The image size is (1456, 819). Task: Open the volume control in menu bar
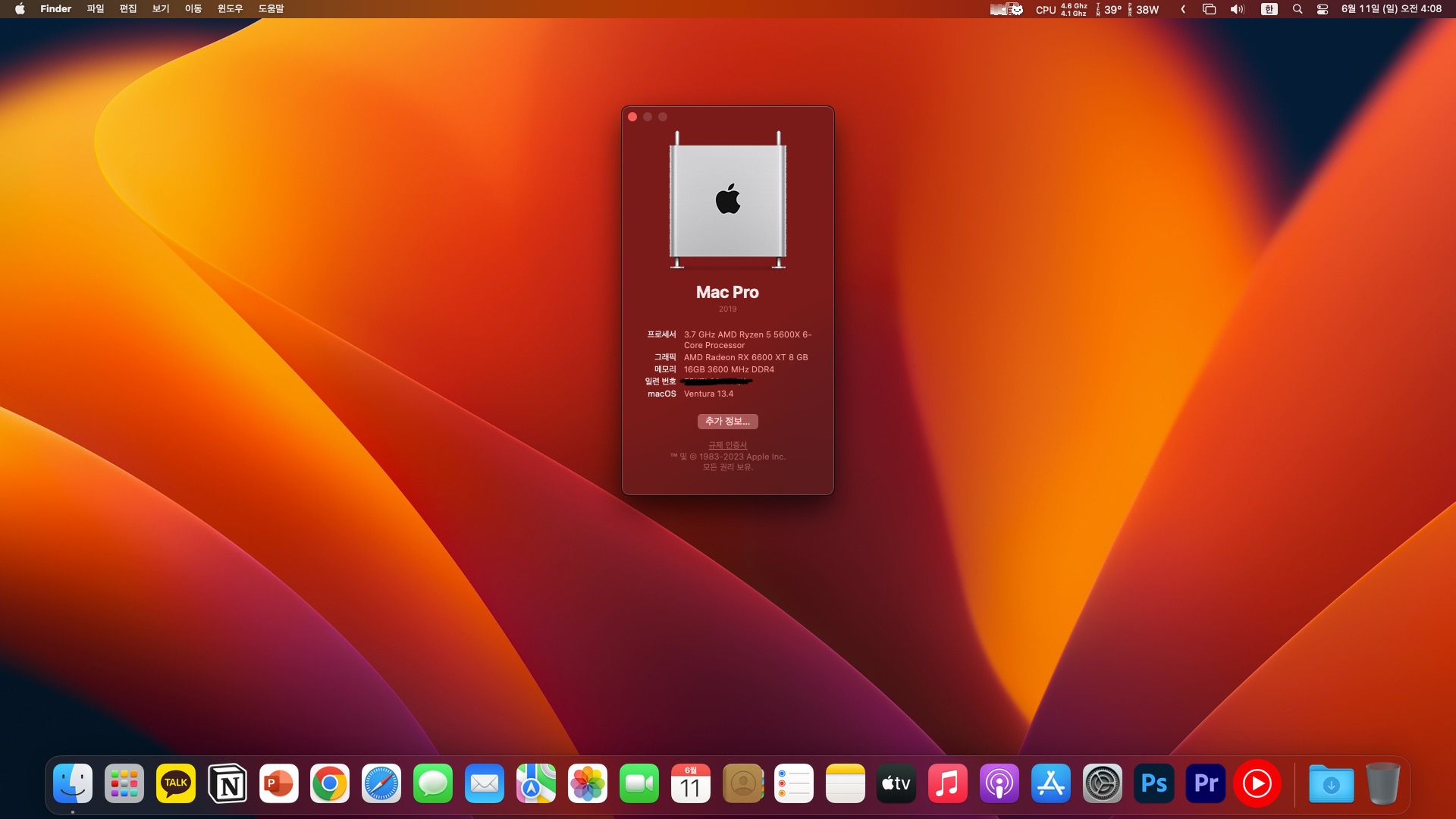[1238, 9]
